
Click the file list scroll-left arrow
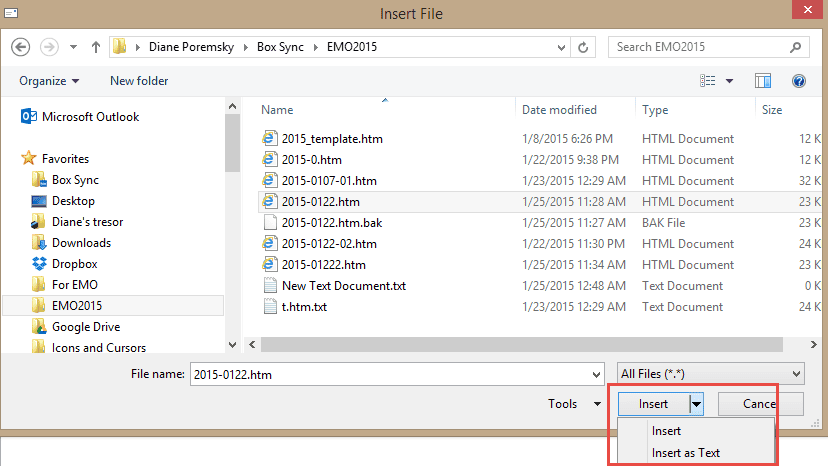point(252,344)
